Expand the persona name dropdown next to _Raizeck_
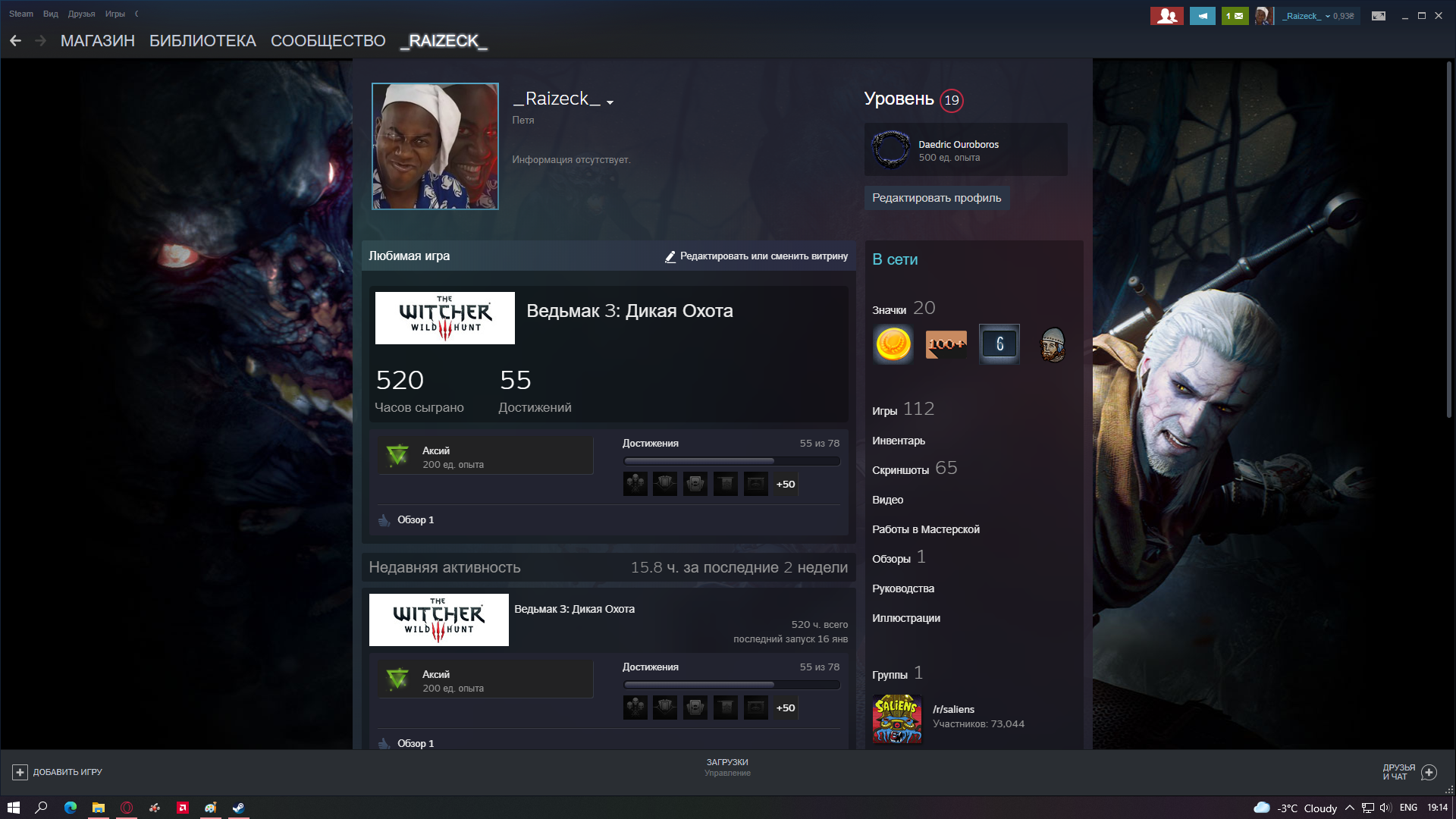The height and width of the screenshot is (819, 1456). click(x=610, y=102)
